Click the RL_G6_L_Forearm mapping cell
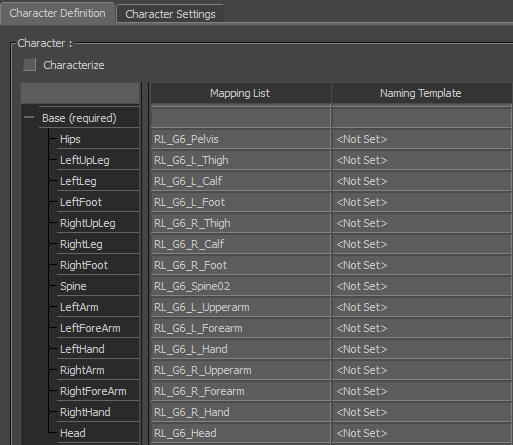This screenshot has width=513, height=445. click(240, 328)
